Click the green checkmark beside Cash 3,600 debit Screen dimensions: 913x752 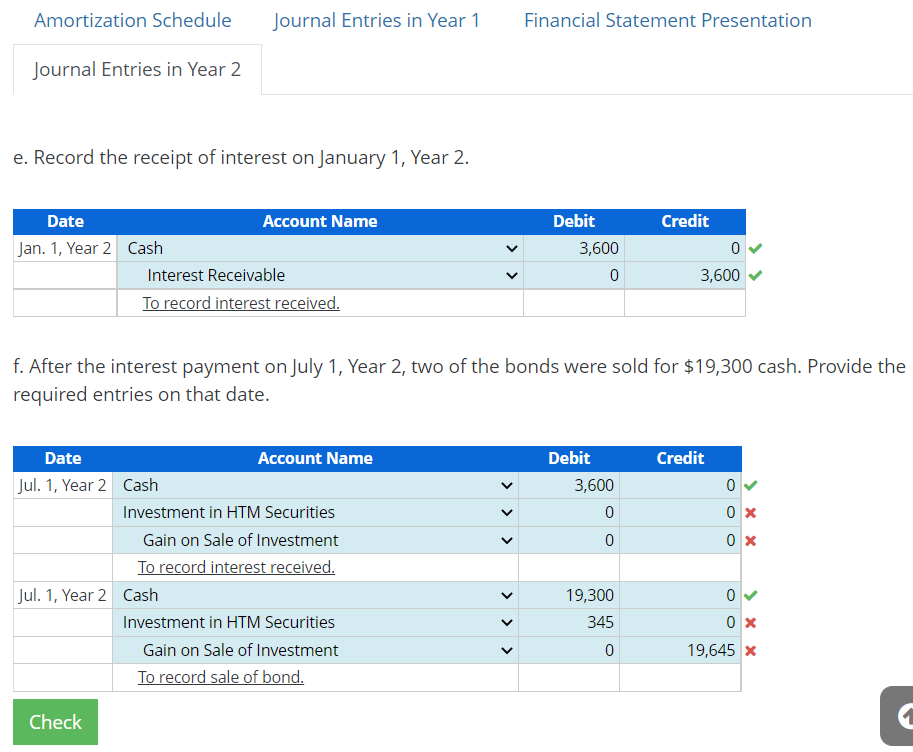point(755,248)
